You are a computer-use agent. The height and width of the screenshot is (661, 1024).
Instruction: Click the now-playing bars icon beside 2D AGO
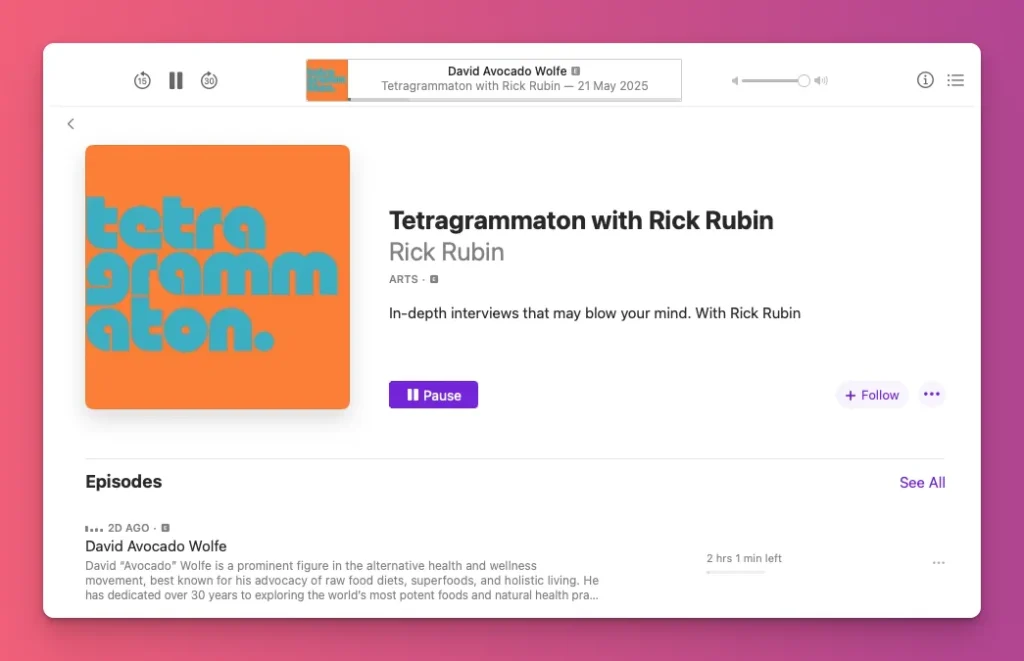point(94,528)
